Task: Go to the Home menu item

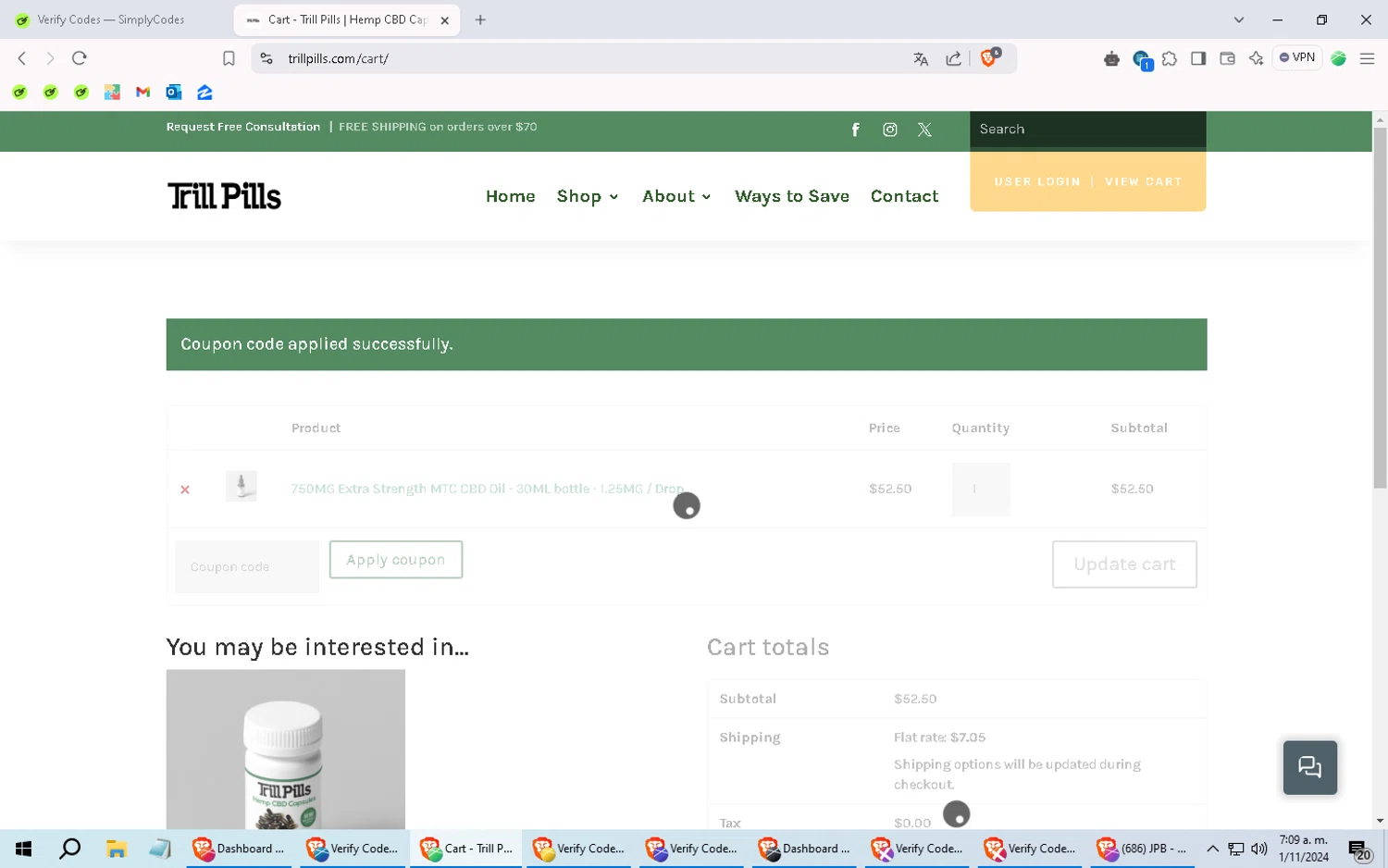Action: click(511, 196)
